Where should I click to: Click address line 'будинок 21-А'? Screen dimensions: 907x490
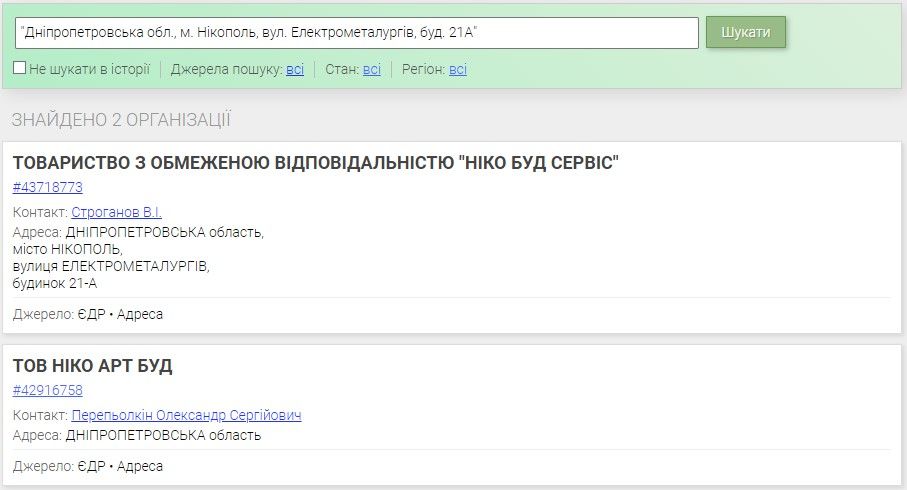coord(55,283)
